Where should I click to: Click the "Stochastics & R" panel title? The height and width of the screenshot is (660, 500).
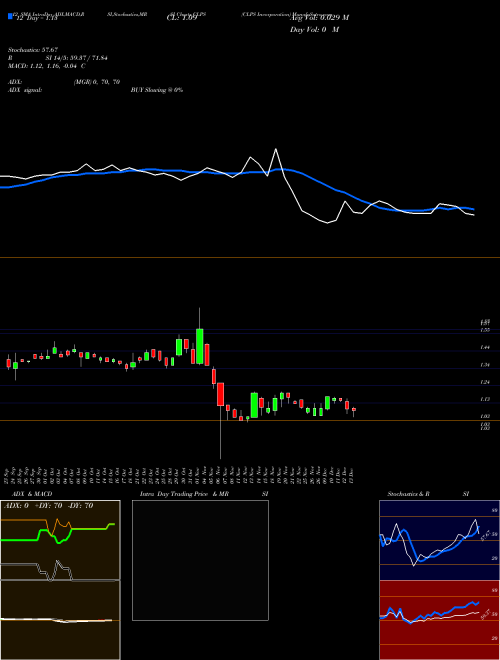point(408,494)
